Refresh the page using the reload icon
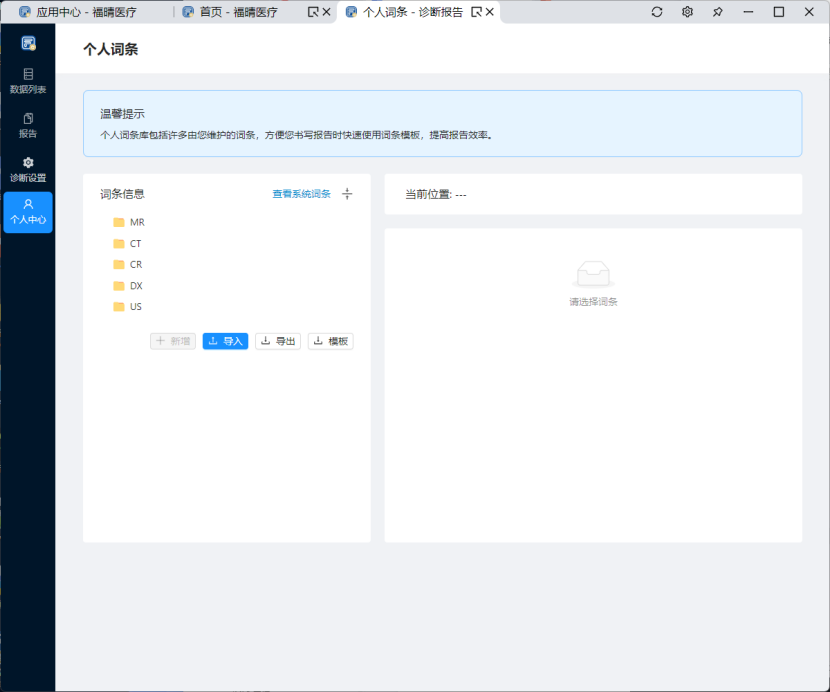 click(x=657, y=11)
